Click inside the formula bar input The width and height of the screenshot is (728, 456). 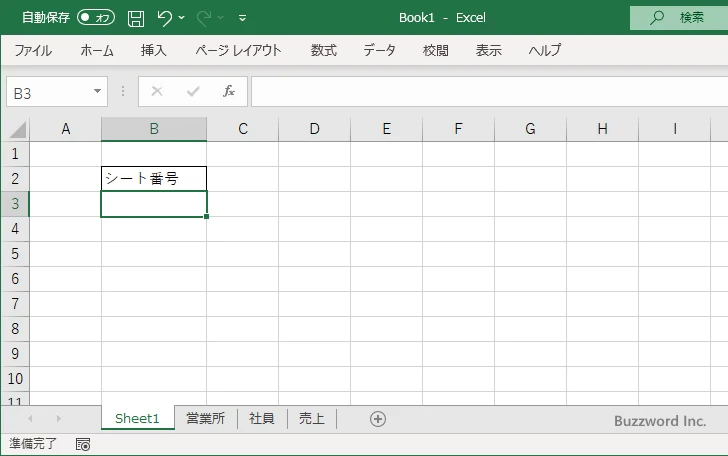pyautogui.click(x=489, y=91)
